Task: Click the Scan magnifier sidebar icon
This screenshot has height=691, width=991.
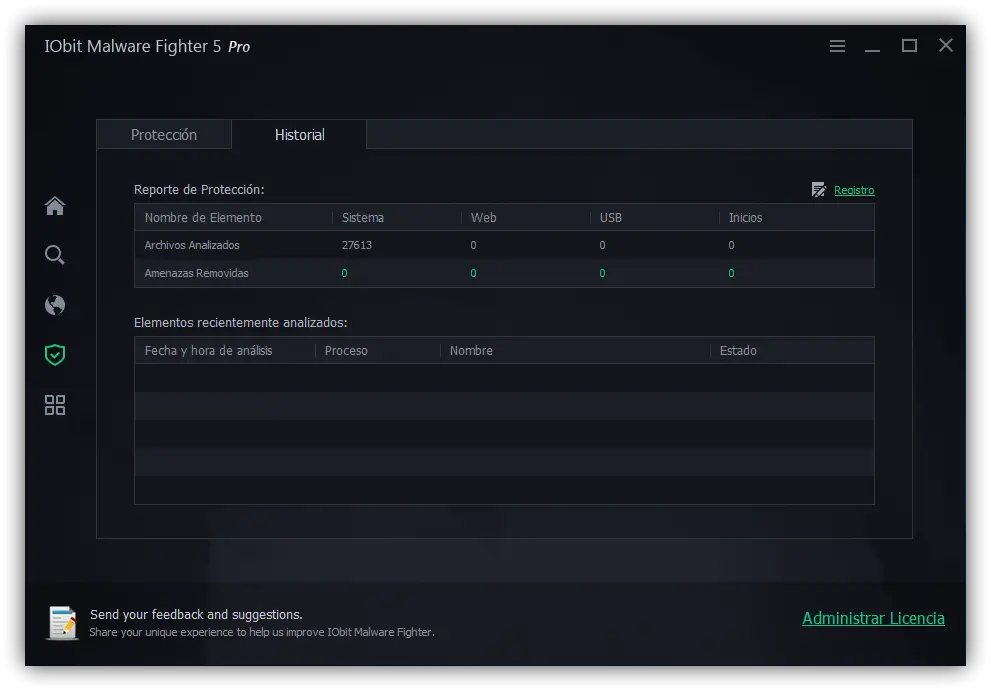Action: point(55,255)
